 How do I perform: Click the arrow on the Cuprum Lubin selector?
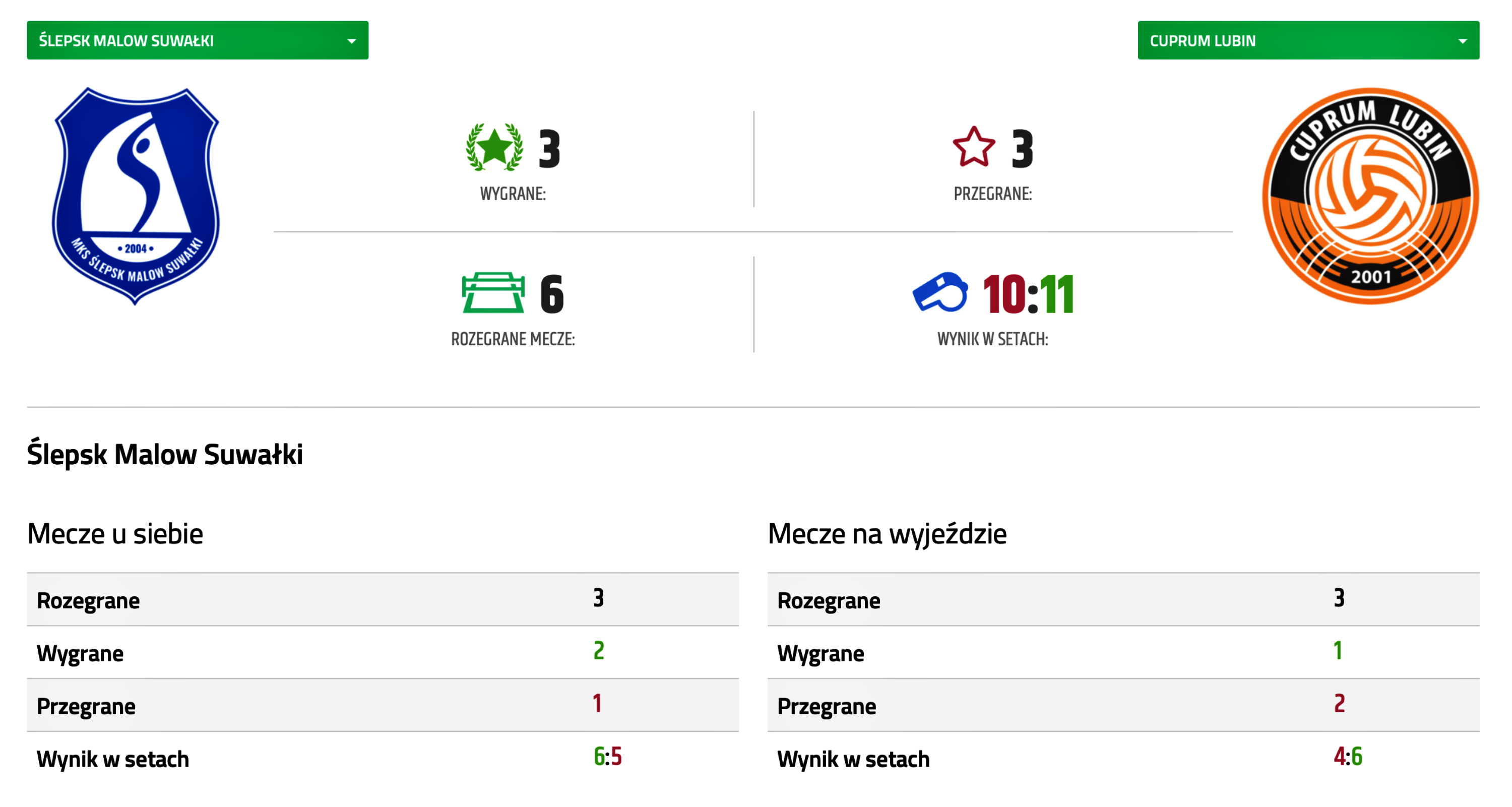[x=1462, y=41]
